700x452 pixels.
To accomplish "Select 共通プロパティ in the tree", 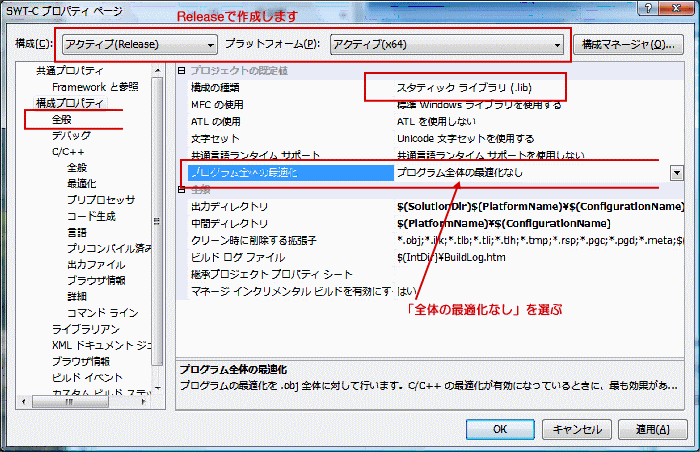I will pyautogui.click(x=69, y=71).
